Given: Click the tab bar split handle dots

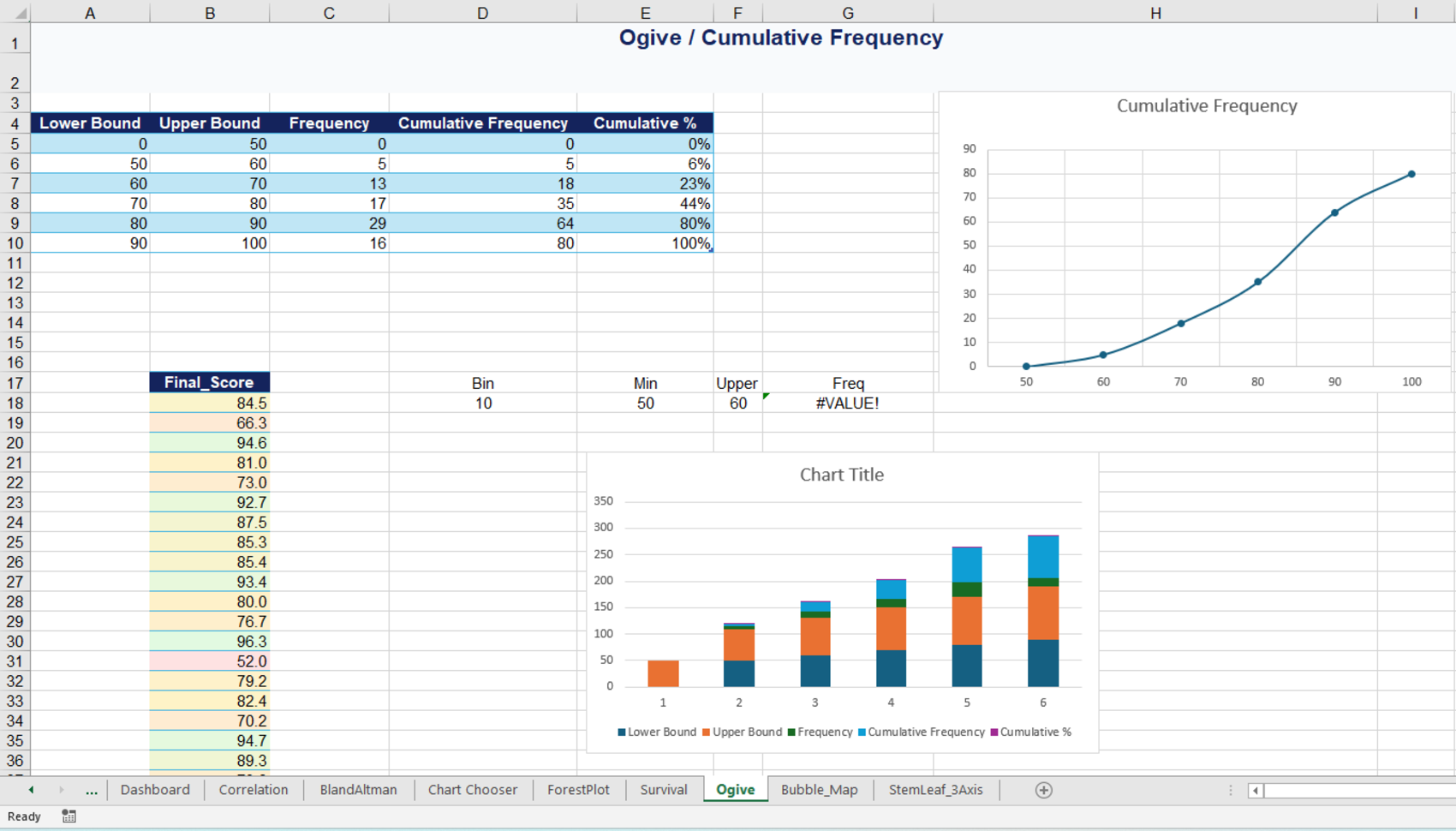Looking at the screenshot, I should [1231, 790].
